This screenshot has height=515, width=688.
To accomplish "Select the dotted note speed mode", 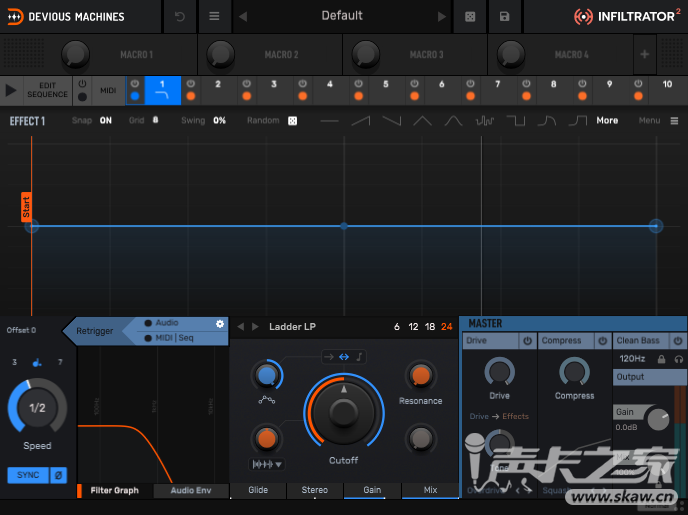I will (x=37, y=362).
